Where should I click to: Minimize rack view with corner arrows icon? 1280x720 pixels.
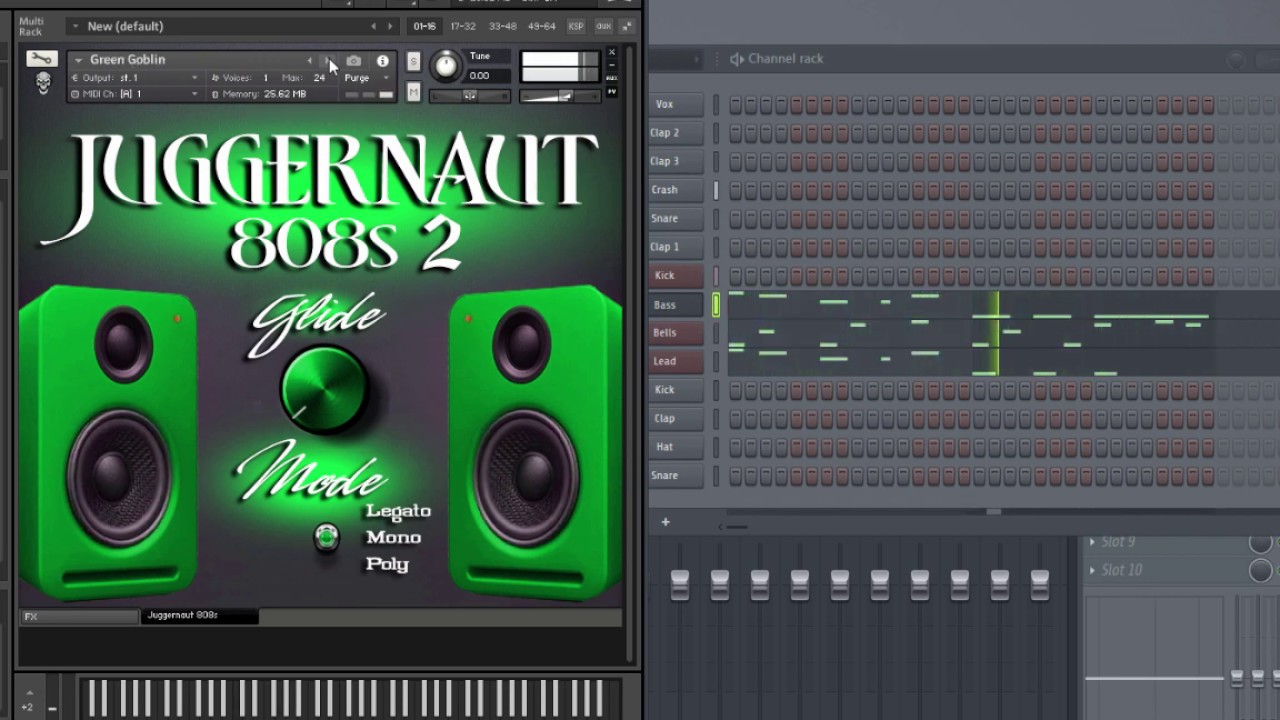627,26
